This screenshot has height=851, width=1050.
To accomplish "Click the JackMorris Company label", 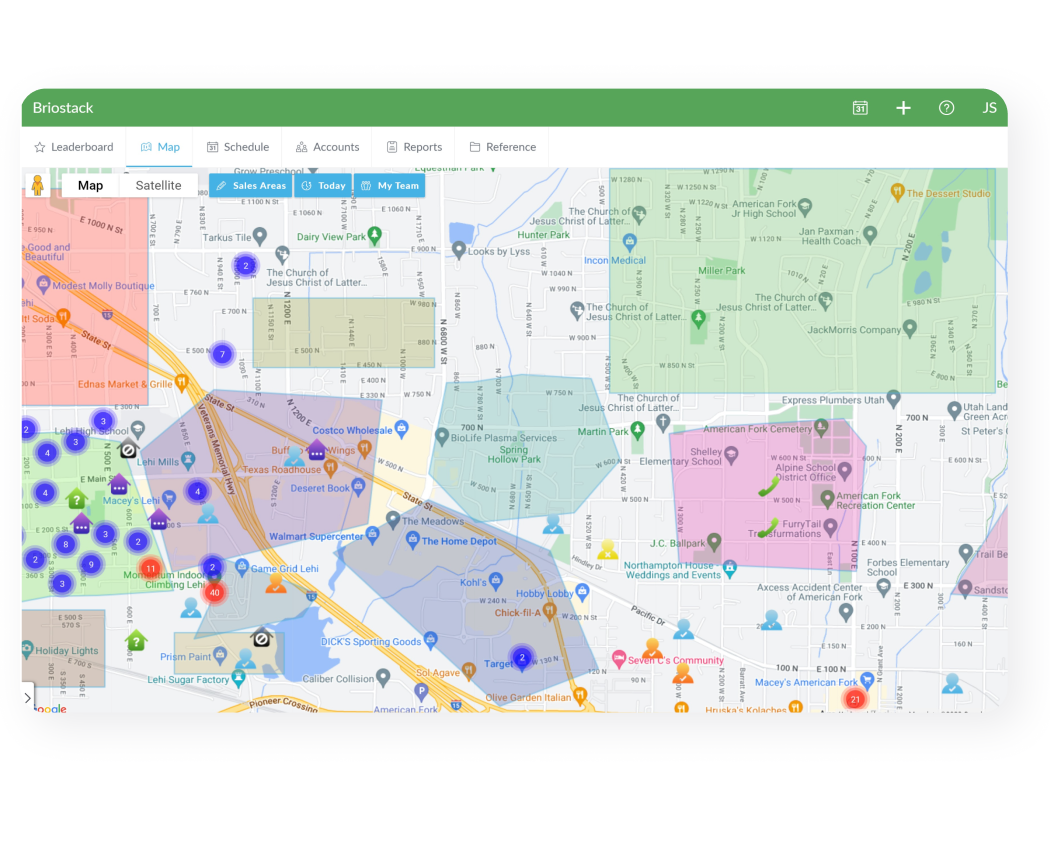I will 854,329.
